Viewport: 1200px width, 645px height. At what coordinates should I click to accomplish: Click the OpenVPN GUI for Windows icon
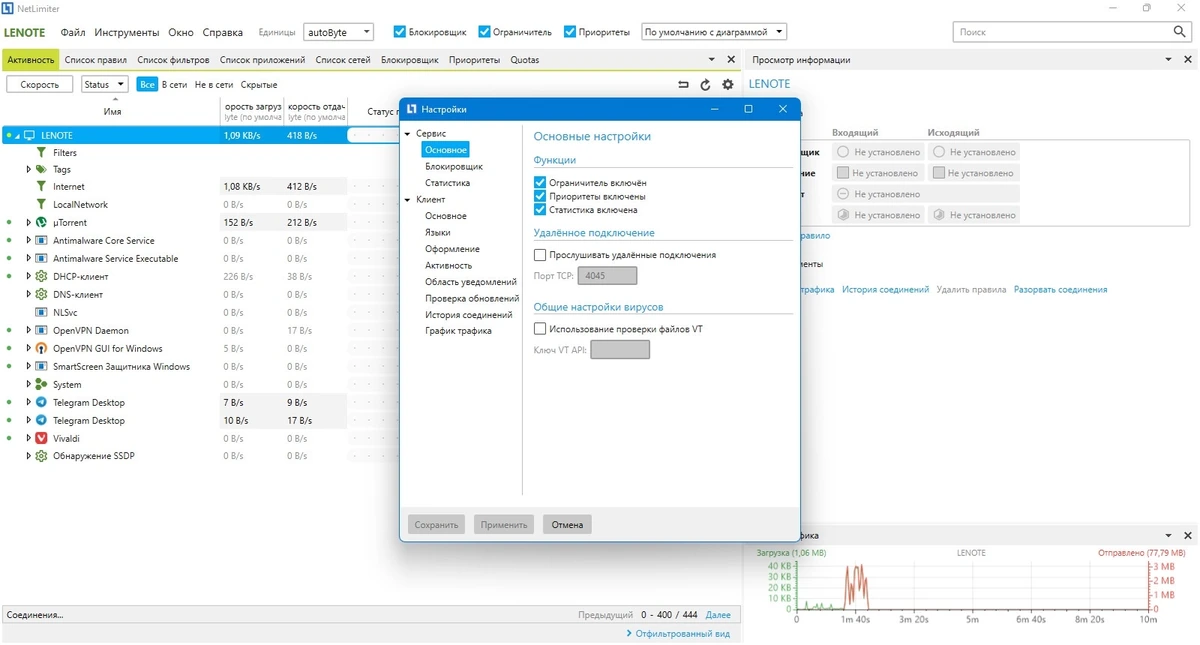41,348
